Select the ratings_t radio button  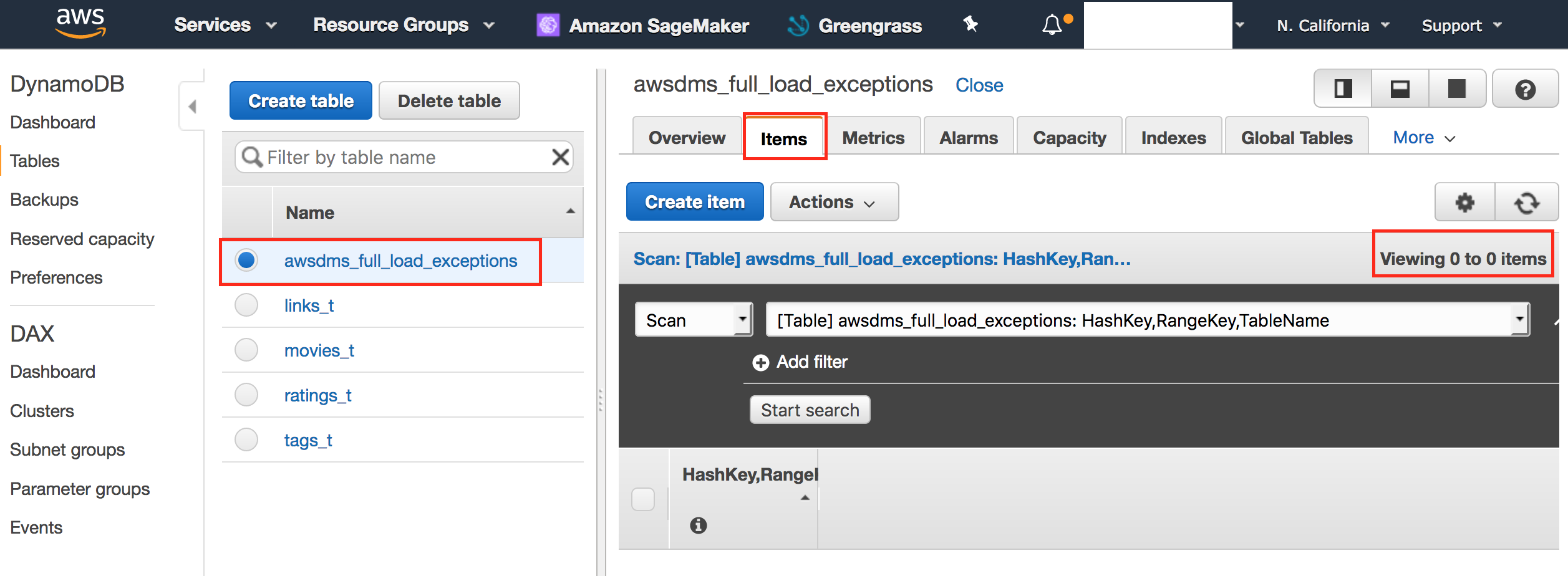pyautogui.click(x=246, y=395)
